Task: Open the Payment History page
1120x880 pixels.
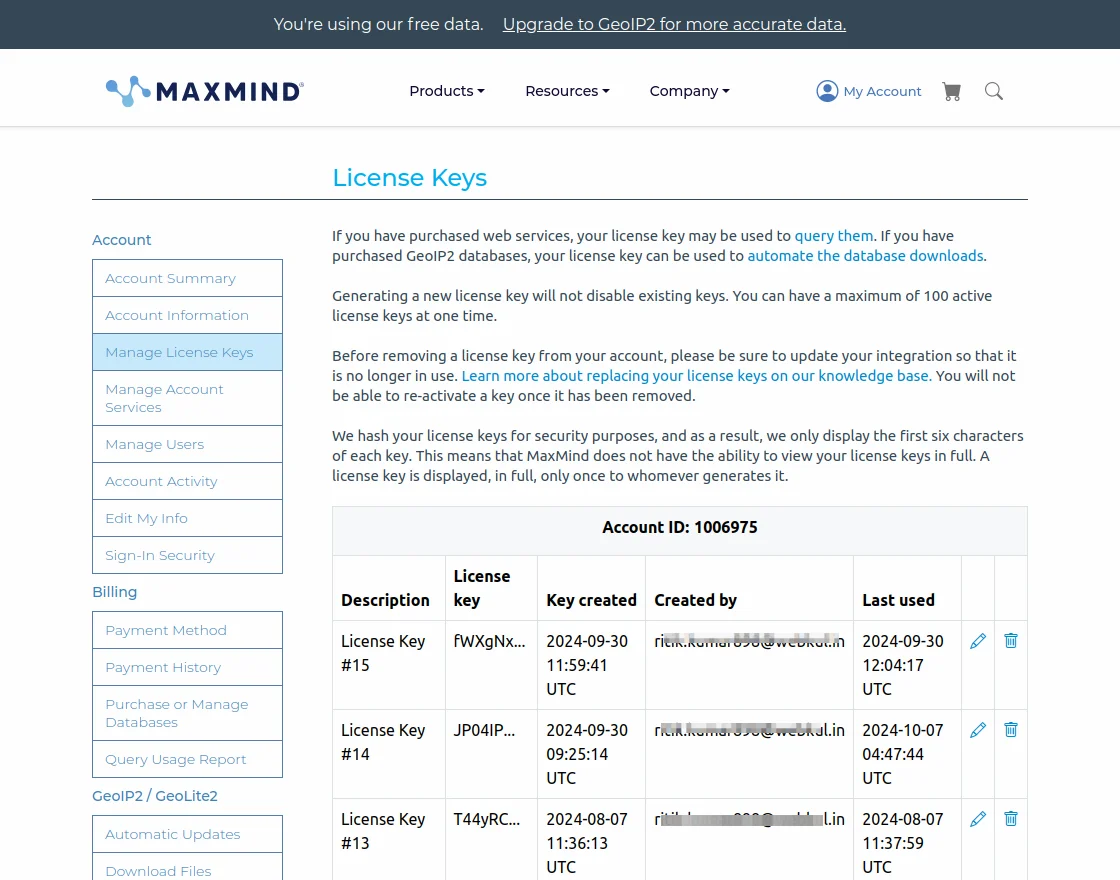Action: click(162, 667)
